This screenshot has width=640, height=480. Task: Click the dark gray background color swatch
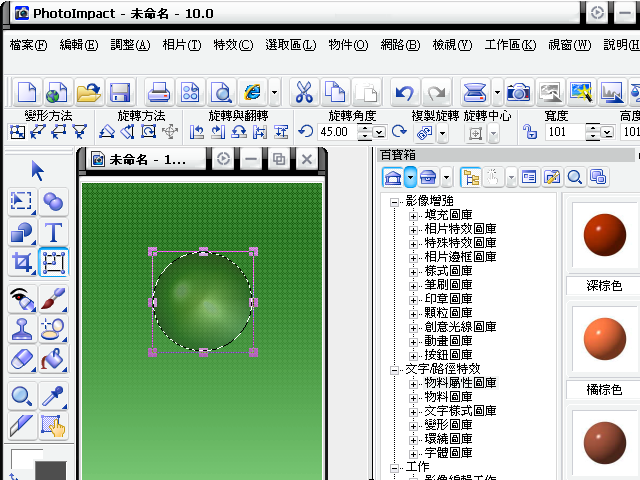(51, 471)
